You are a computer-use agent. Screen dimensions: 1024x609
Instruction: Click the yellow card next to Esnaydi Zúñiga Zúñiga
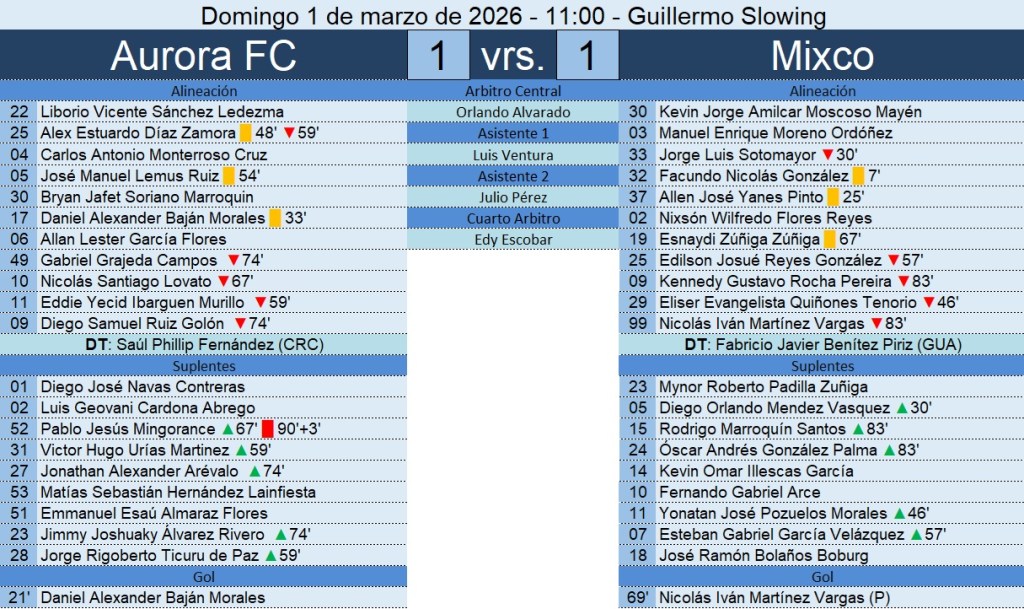[828, 239]
